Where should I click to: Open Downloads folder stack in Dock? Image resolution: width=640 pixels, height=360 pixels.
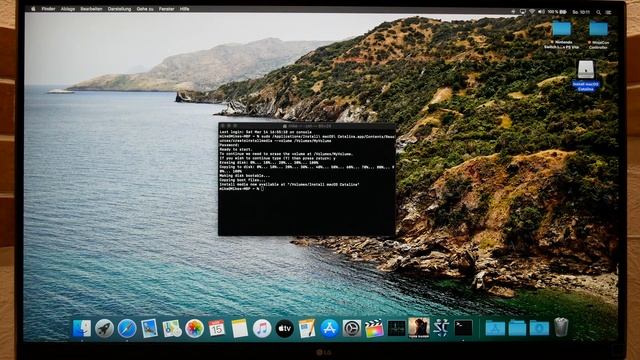[539, 328]
